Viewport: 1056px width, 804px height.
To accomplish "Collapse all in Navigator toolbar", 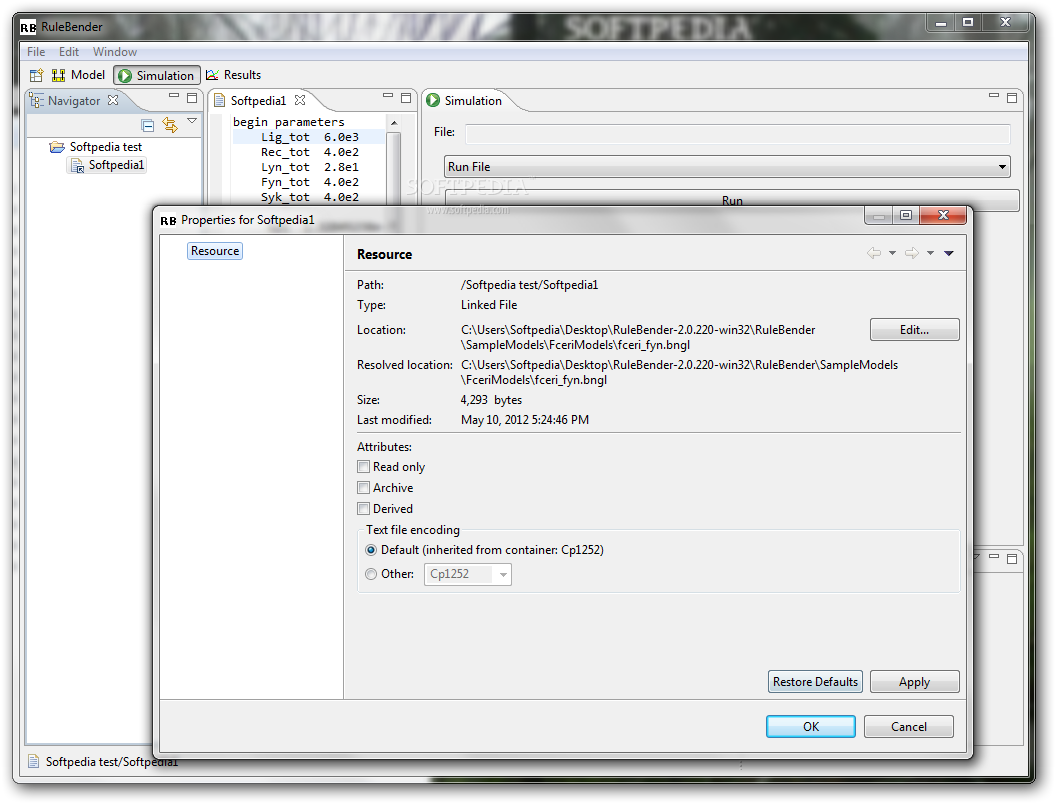I will coord(148,125).
